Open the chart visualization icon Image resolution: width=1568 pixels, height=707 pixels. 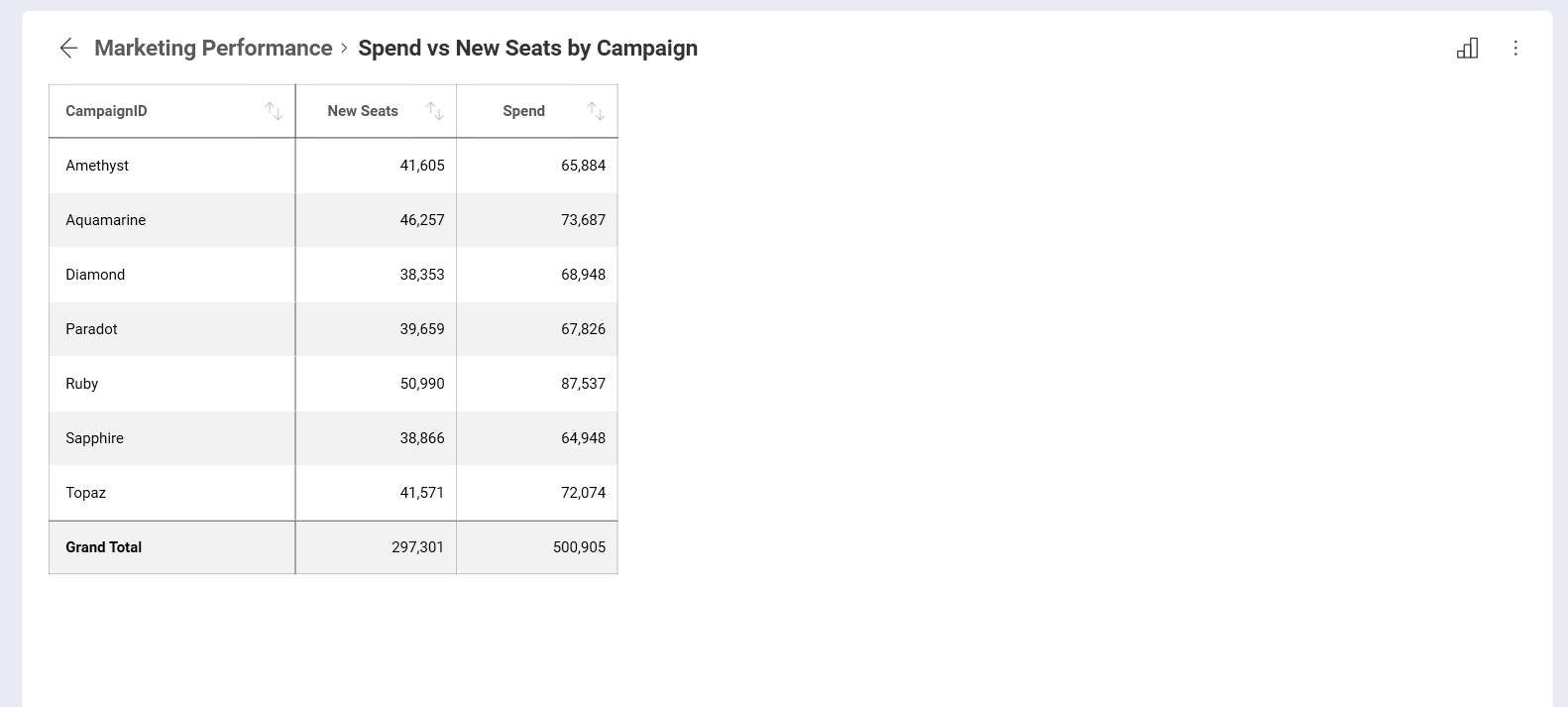click(x=1467, y=48)
